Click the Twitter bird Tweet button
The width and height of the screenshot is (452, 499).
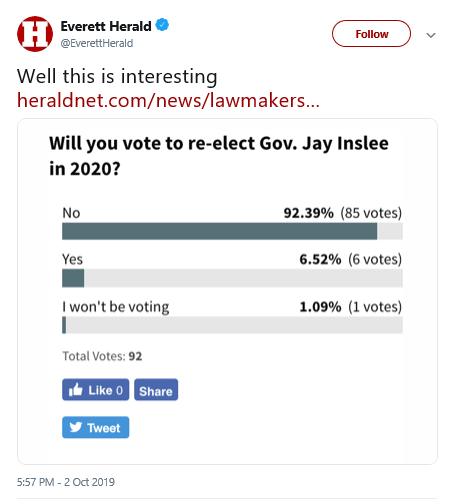pyautogui.click(x=96, y=427)
